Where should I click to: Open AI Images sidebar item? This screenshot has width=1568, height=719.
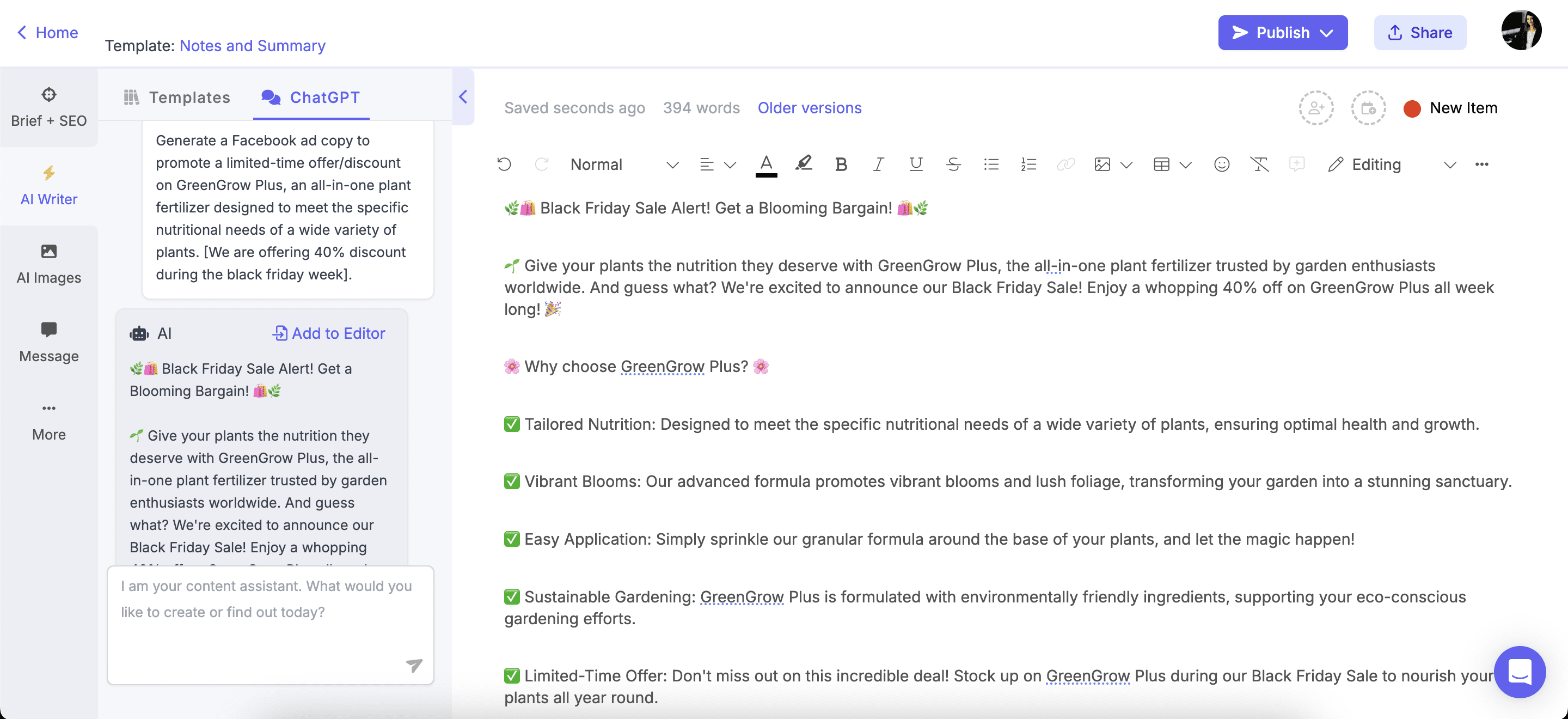coord(48,264)
